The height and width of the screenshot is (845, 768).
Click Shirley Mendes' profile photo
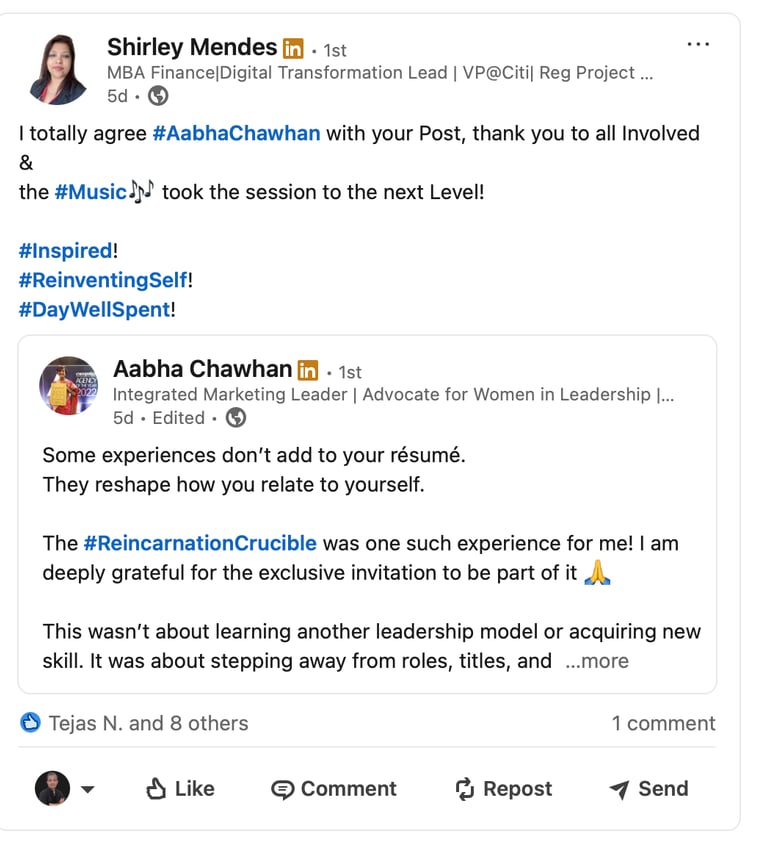pyautogui.click(x=58, y=69)
